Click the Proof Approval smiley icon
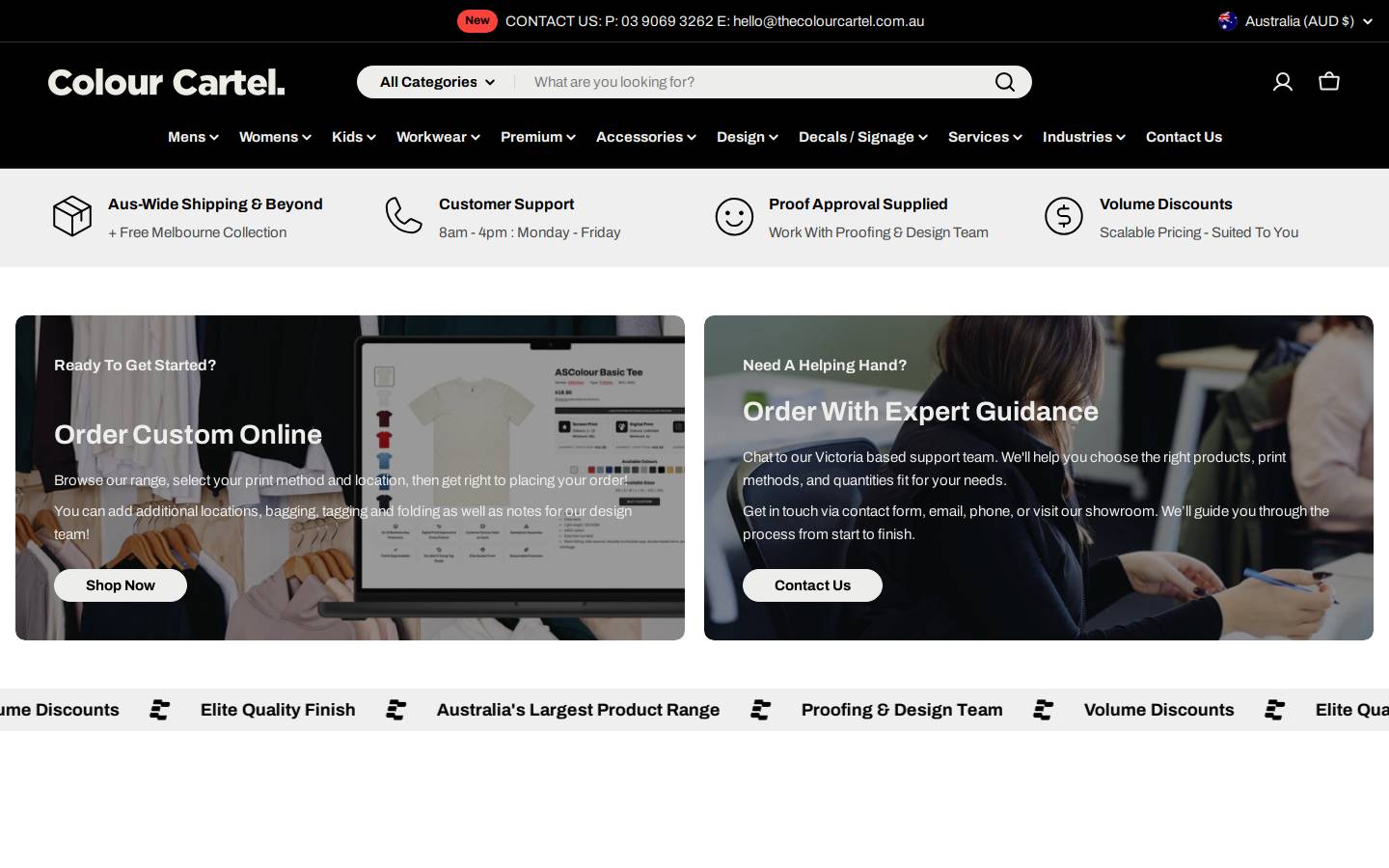Viewport: 1389px width, 868px height. (734, 216)
